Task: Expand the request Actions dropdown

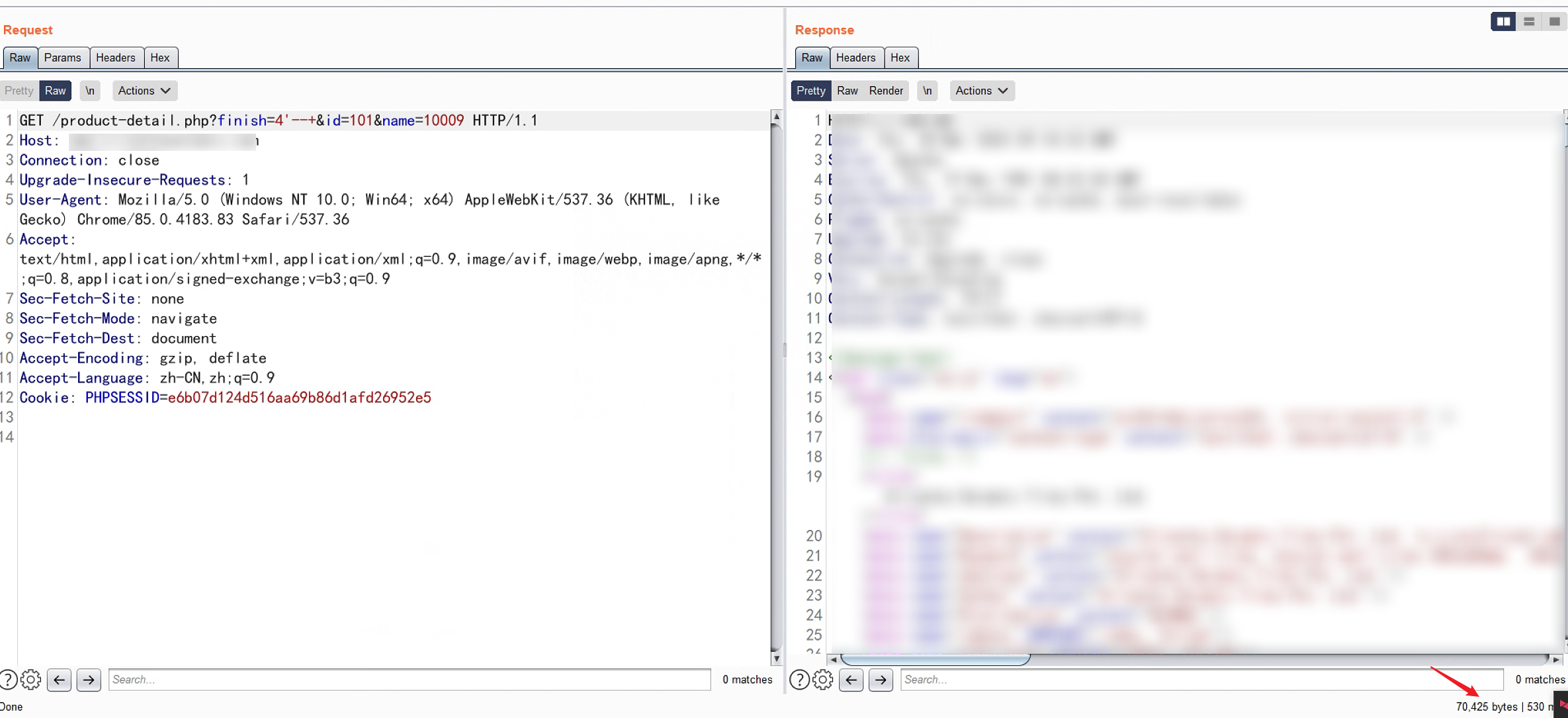Action: (x=144, y=91)
